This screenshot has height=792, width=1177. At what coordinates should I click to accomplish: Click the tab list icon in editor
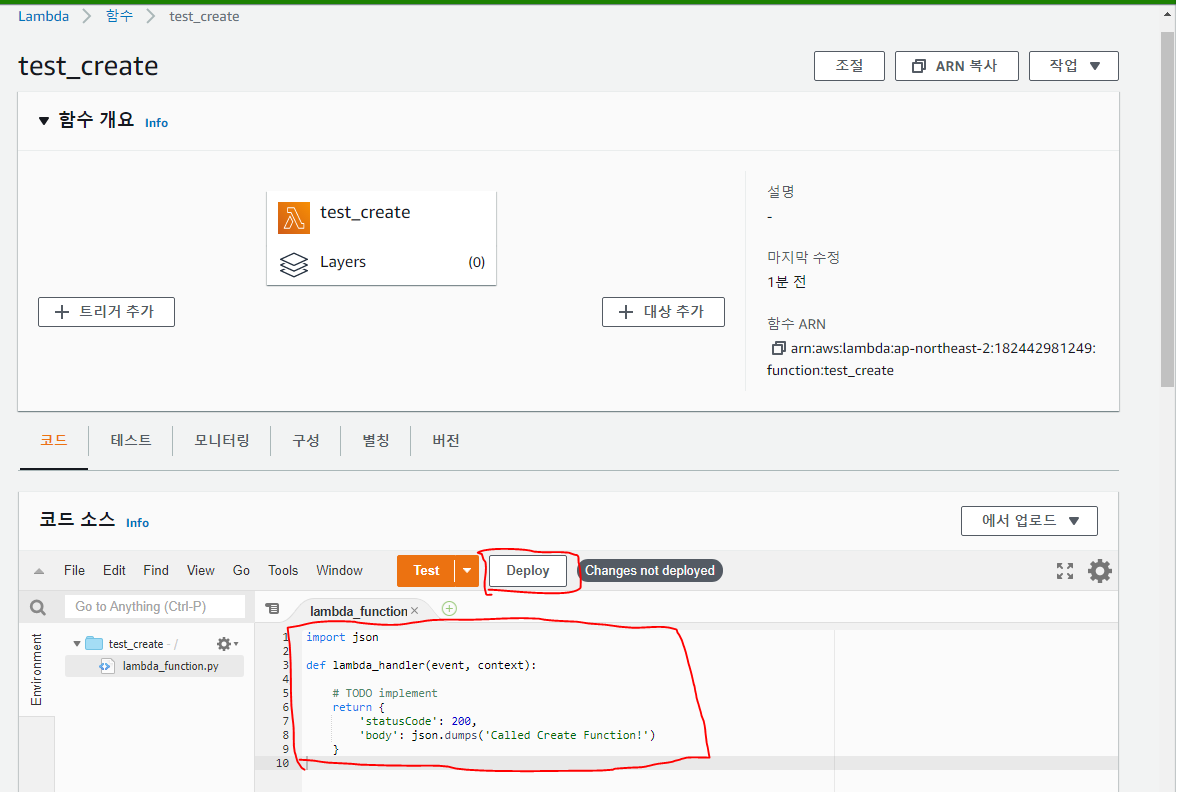[272, 609]
